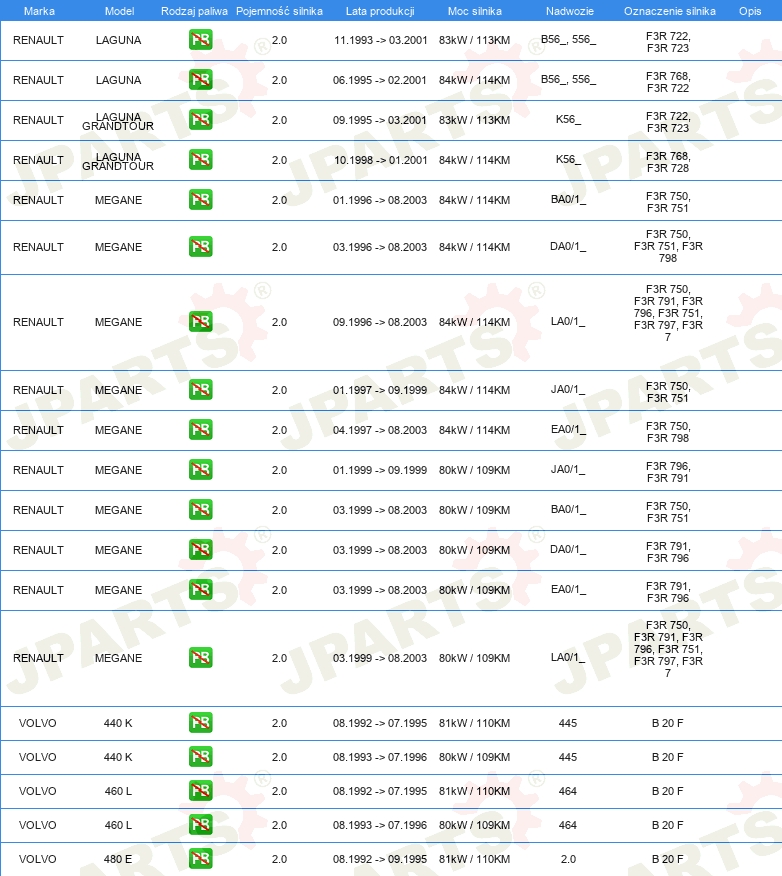The image size is (782, 876).
Task: Click engine code cell F3R 768, F3R 728
Action: pos(668,162)
